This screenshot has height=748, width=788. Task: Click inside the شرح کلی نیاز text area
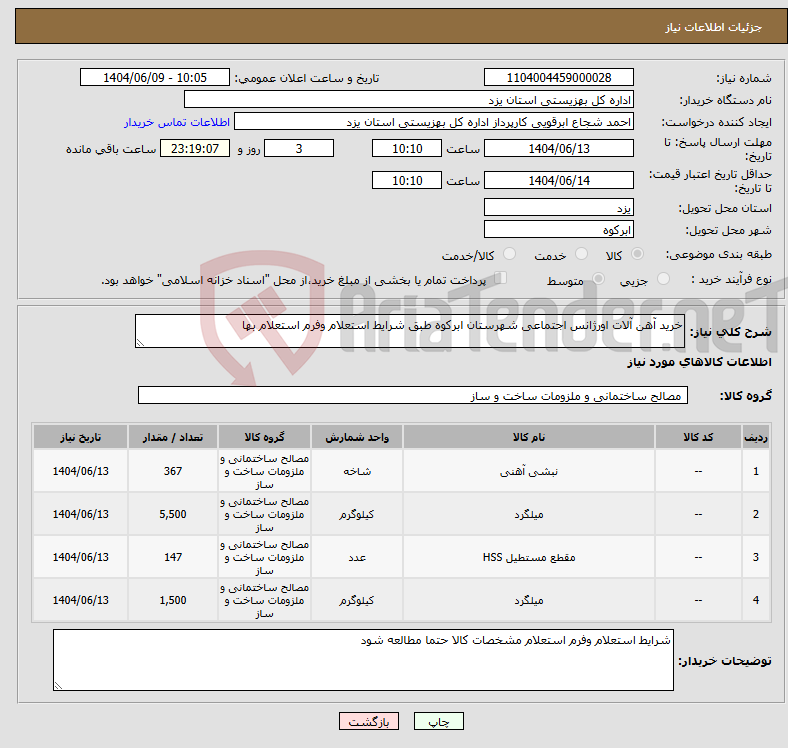click(x=410, y=331)
